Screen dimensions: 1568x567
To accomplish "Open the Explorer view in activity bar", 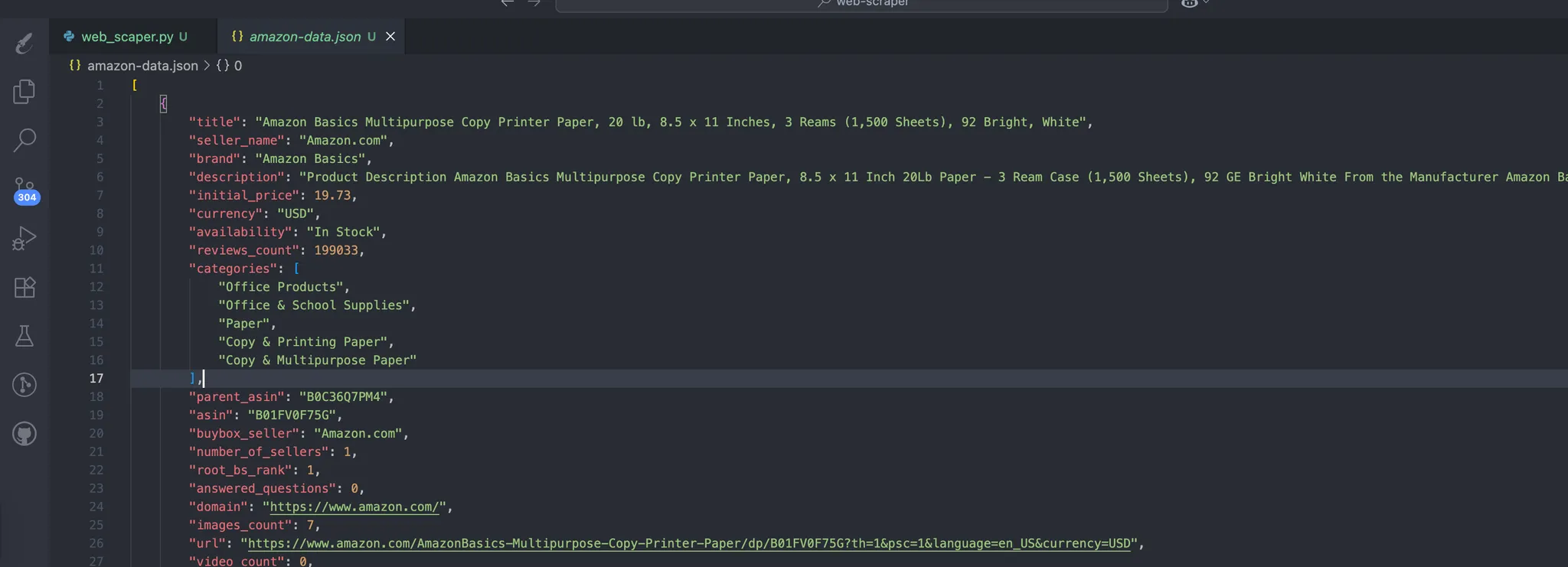I will [x=24, y=92].
